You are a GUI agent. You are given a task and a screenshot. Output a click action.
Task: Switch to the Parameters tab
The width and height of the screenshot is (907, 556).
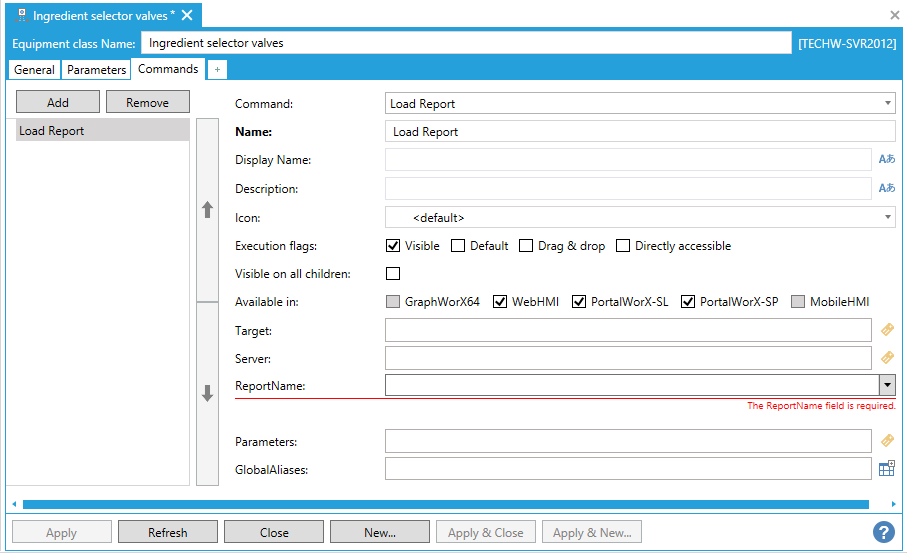[x=97, y=70]
